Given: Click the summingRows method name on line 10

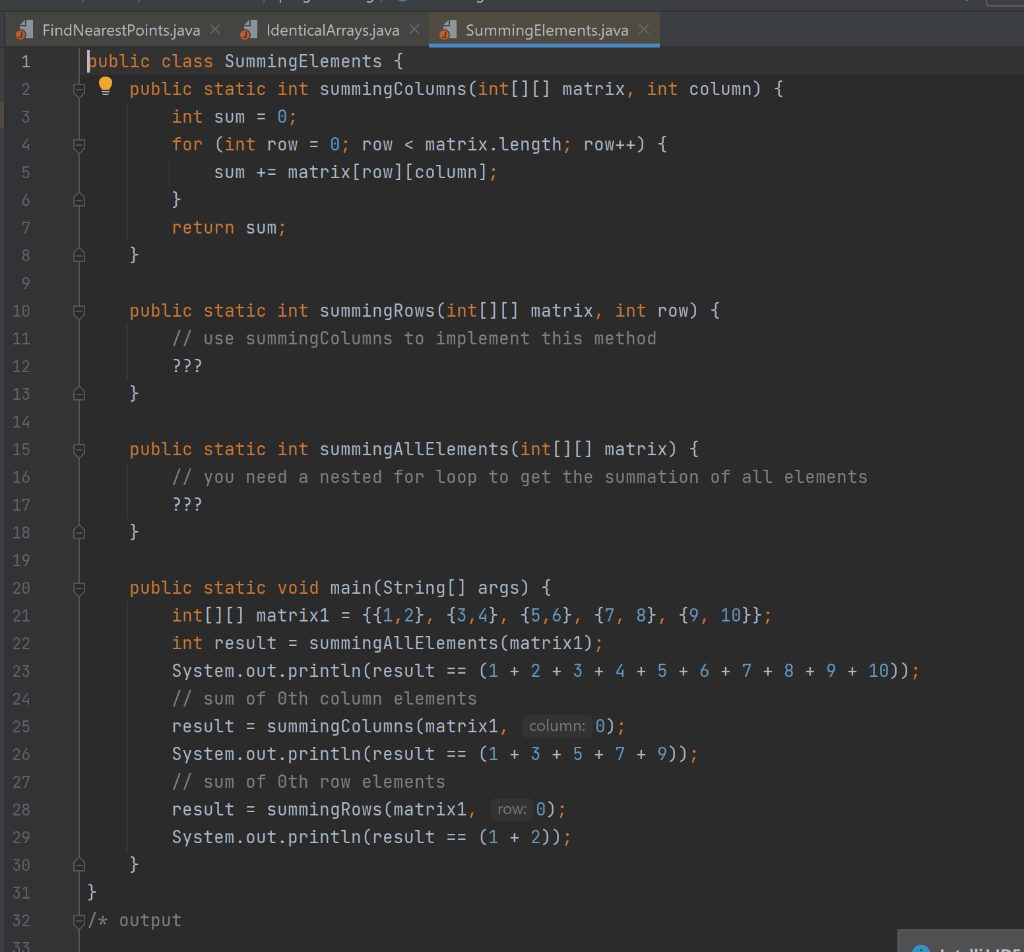Looking at the screenshot, I should tap(377, 311).
